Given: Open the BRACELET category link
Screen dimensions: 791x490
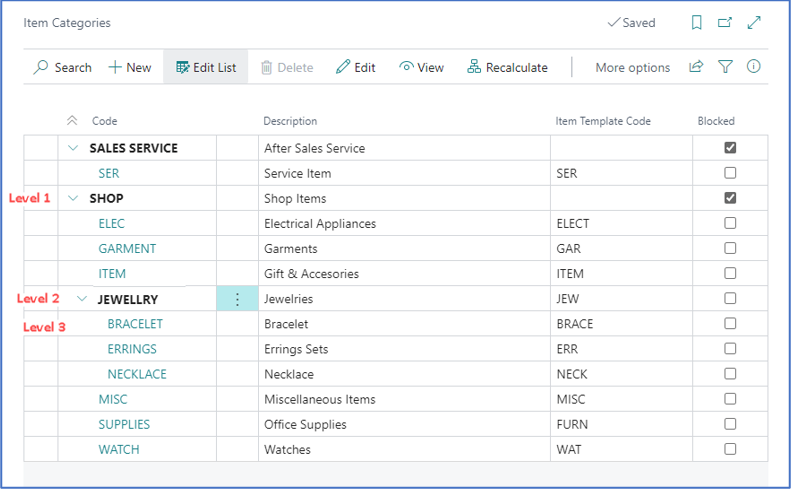Looking at the screenshot, I should pyautogui.click(x=135, y=324).
